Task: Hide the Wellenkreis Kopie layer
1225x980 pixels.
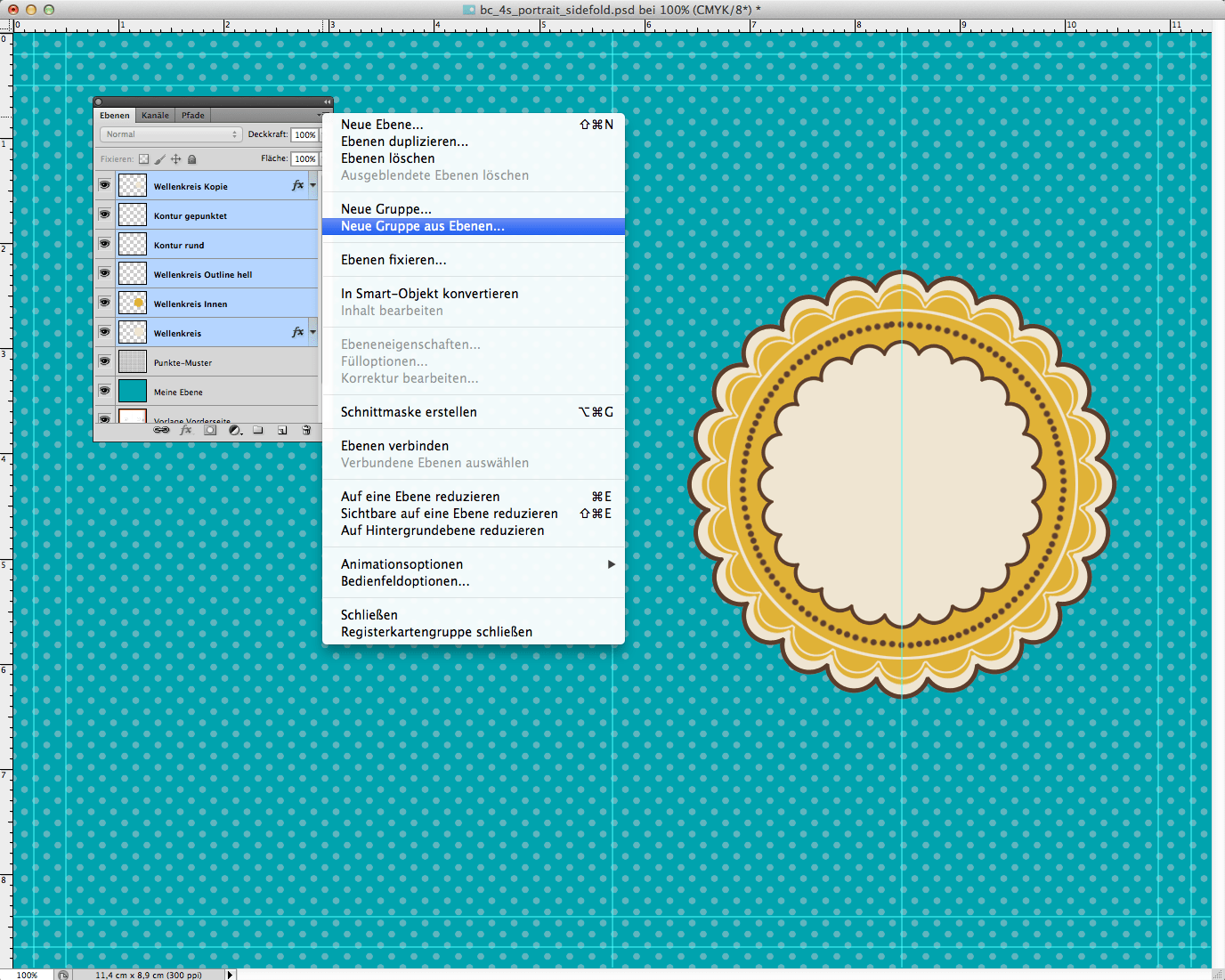Action: (104, 185)
